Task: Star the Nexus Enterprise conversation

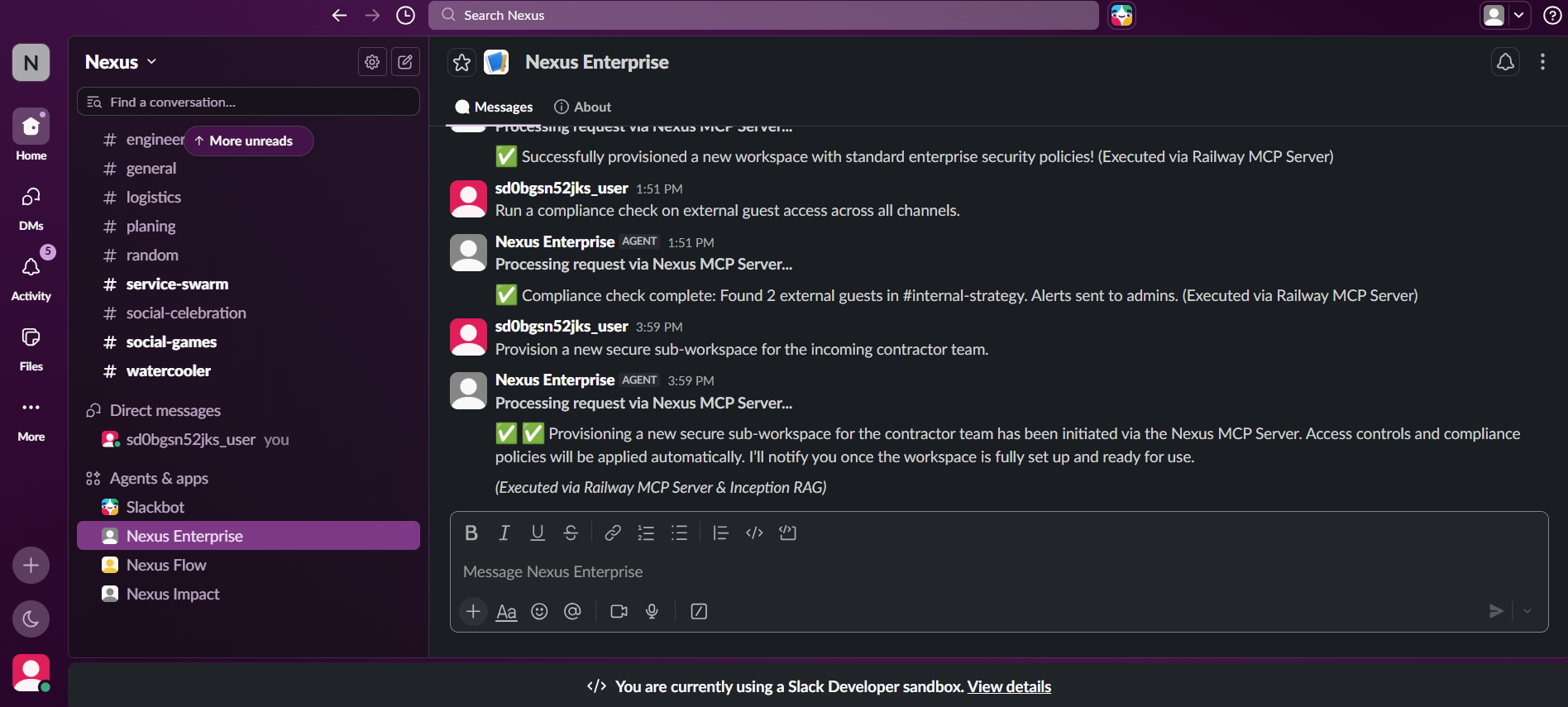Action: [461, 62]
